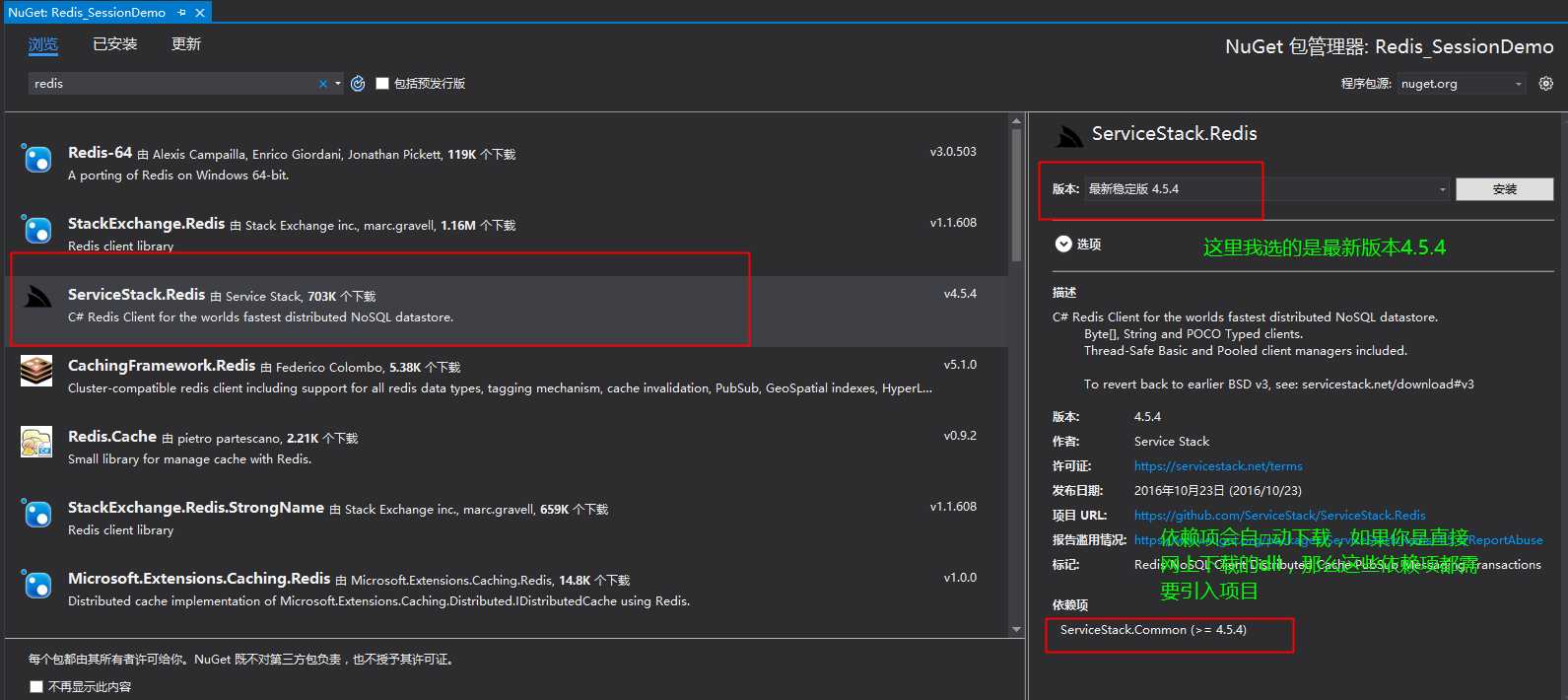Click the publish date 2016/10/23 value
This screenshot has width=1568, height=700.
[1218, 491]
